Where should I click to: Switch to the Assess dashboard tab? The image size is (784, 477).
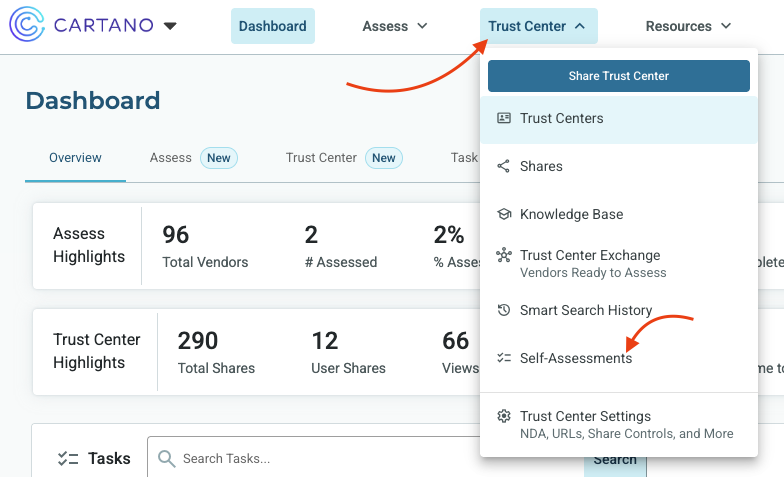[170, 158]
